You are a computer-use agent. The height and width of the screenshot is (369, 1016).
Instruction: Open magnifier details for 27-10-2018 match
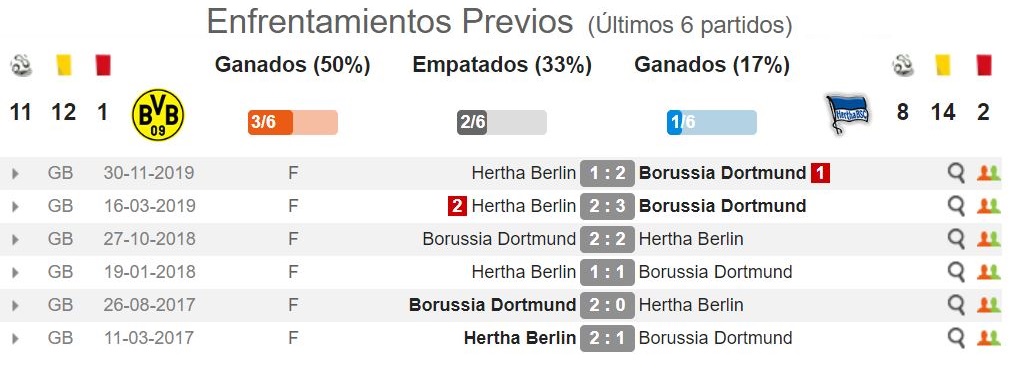click(956, 239)
